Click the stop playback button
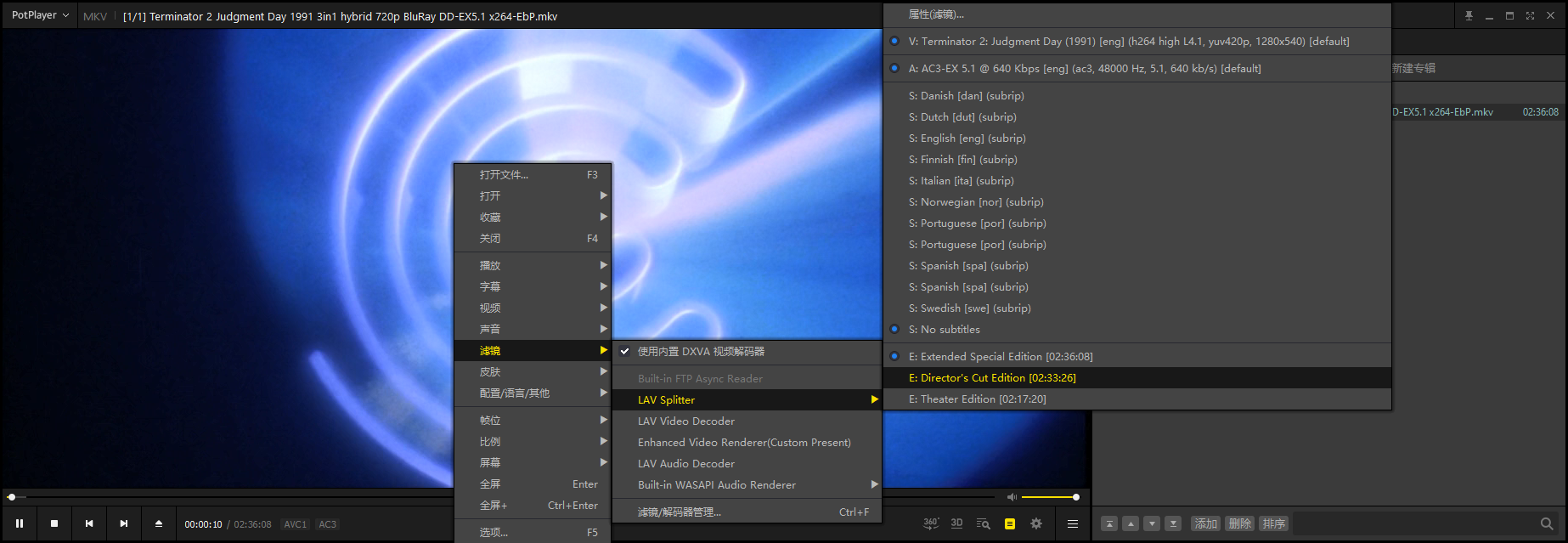This screenshot has height=543, width=1568. point(54,523)
